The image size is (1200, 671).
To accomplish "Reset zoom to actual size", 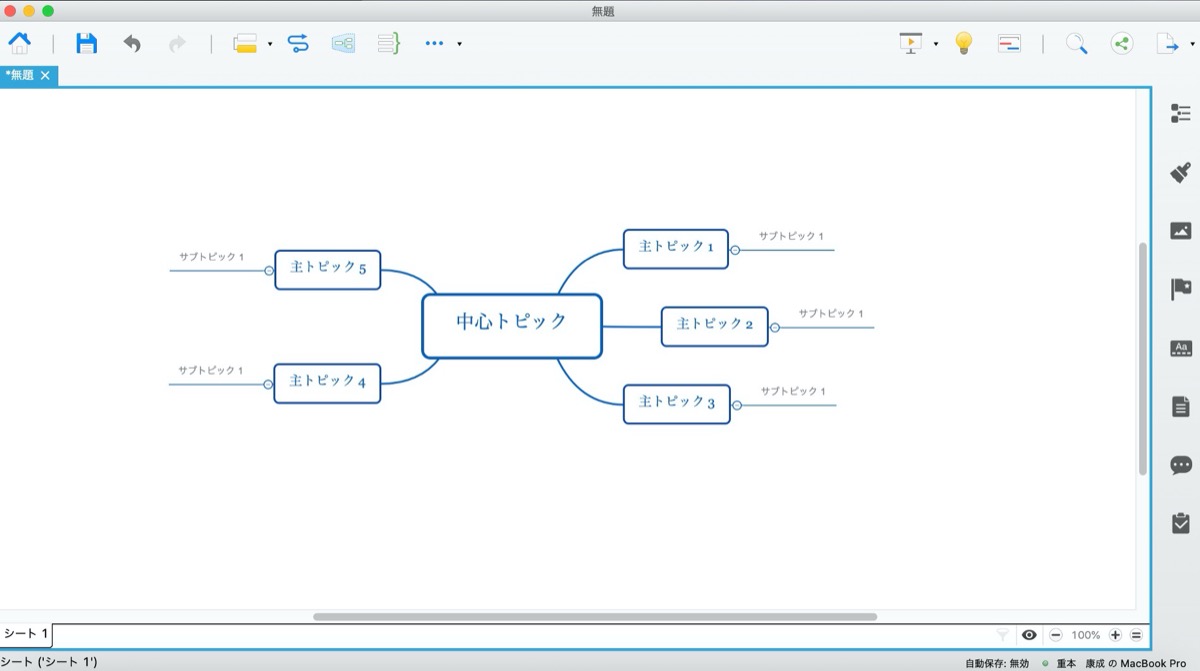I will (1136, 635).
